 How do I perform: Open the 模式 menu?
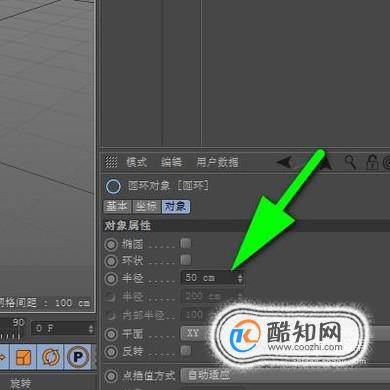point(137,162)
